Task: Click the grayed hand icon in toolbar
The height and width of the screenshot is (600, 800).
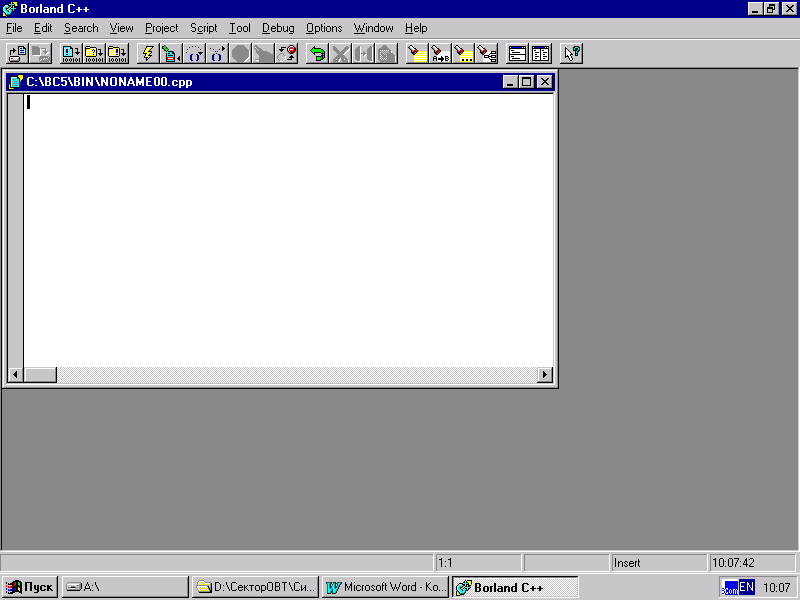Action: tap(263, 53)
